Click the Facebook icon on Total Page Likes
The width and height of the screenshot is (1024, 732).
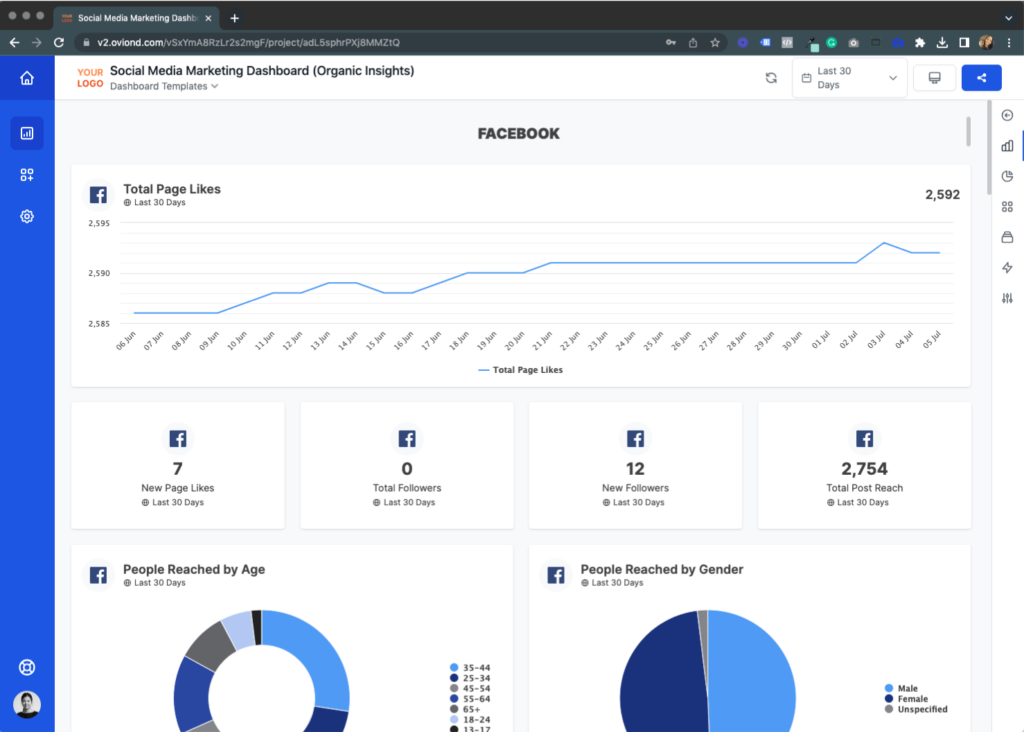coord(99,195)
